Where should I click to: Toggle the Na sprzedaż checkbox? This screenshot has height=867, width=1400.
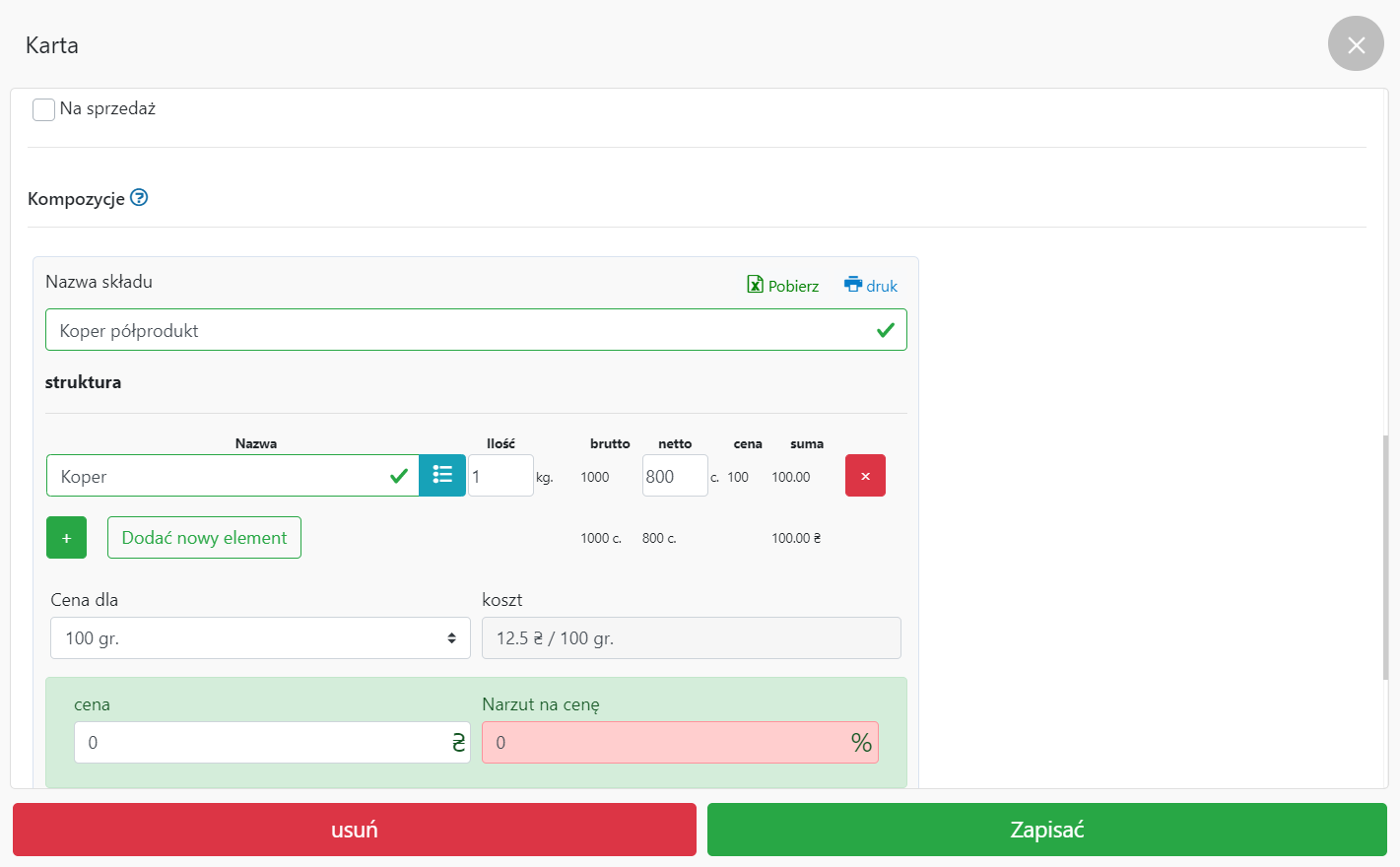(43, 109)
